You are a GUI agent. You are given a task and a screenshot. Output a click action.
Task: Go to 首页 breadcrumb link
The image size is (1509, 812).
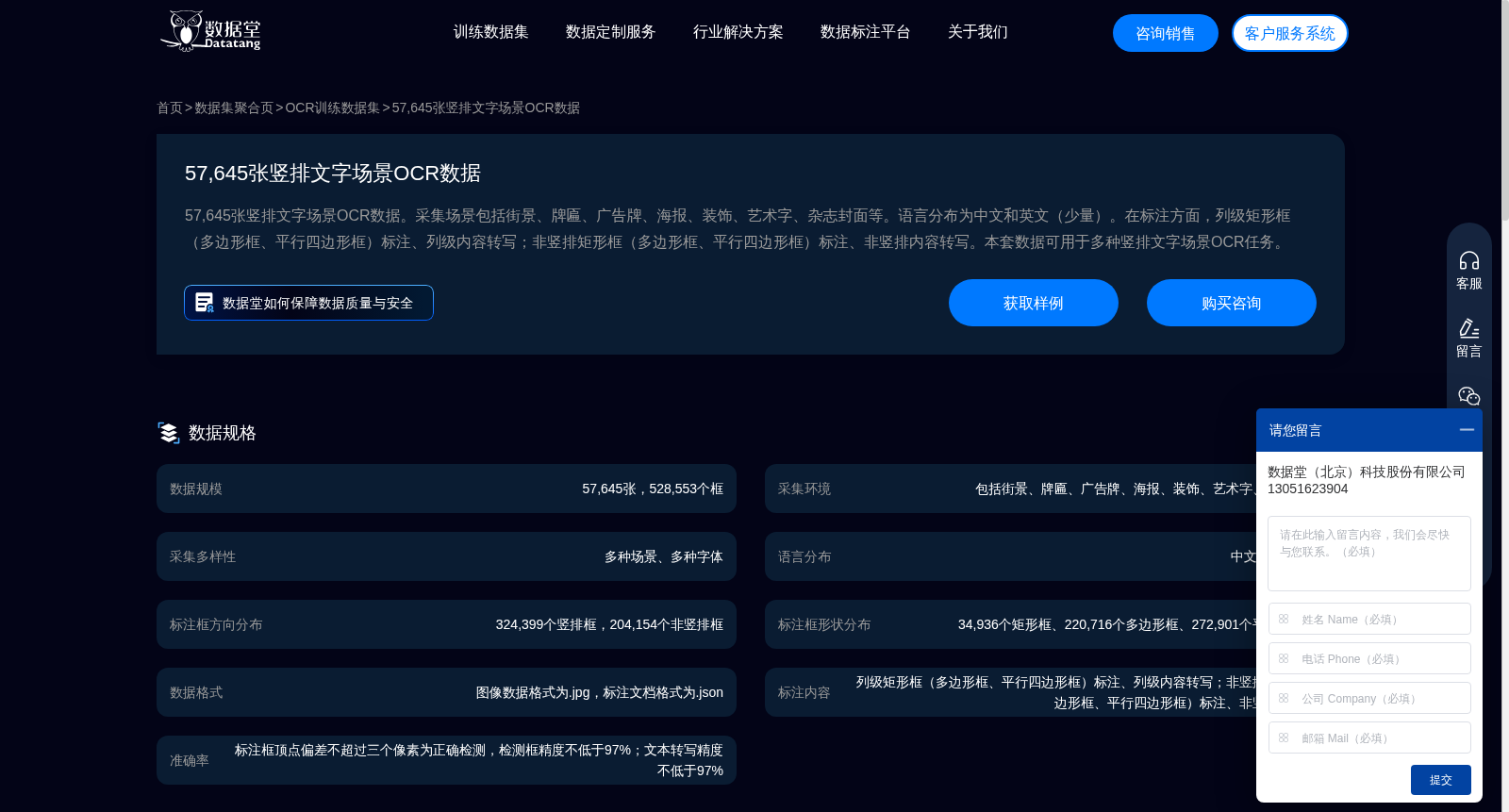click(170, 108)
